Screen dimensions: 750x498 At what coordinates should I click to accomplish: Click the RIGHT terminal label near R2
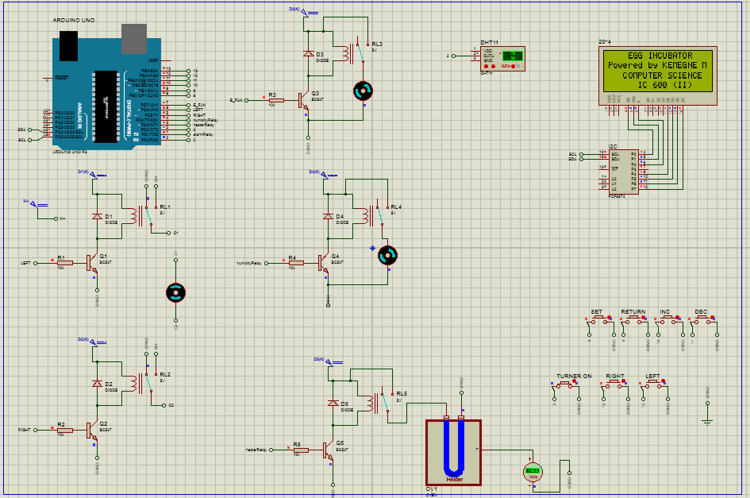tap(24, 430)
